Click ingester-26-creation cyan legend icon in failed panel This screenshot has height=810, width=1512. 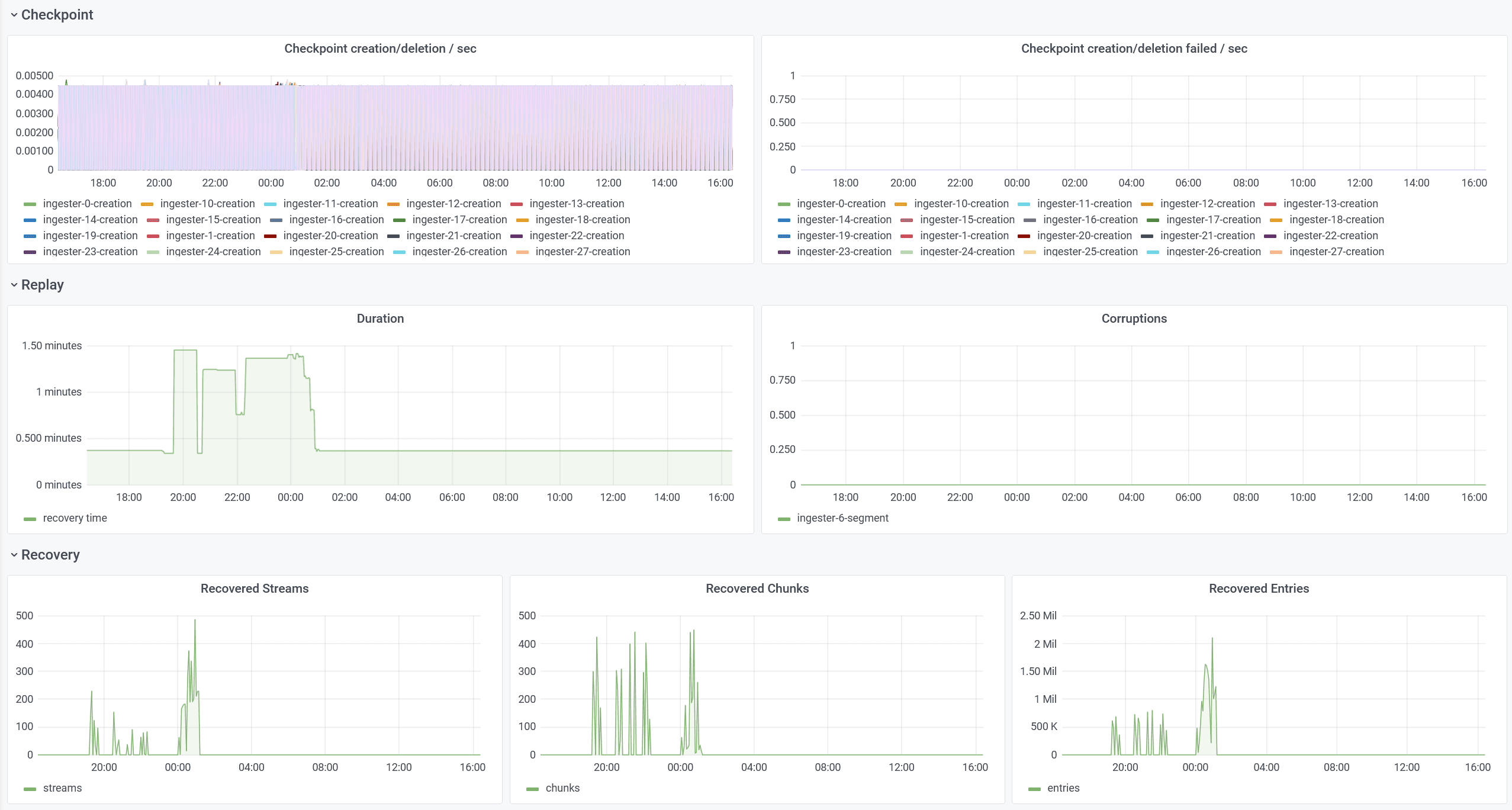click(x=1153, y=252)
